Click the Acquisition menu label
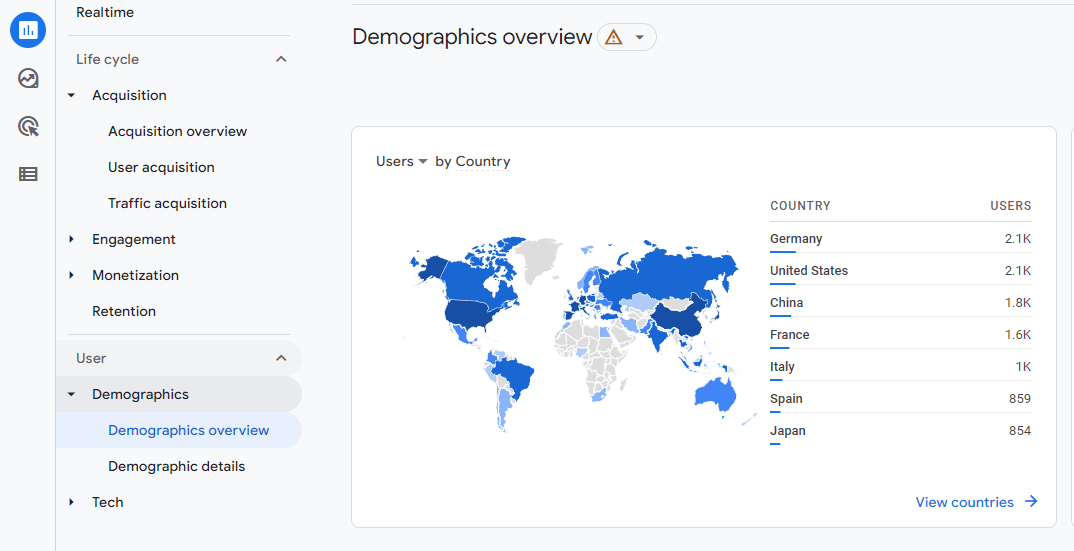The height and width of the screenshot is (551, 1074). (x=129, y=96)
